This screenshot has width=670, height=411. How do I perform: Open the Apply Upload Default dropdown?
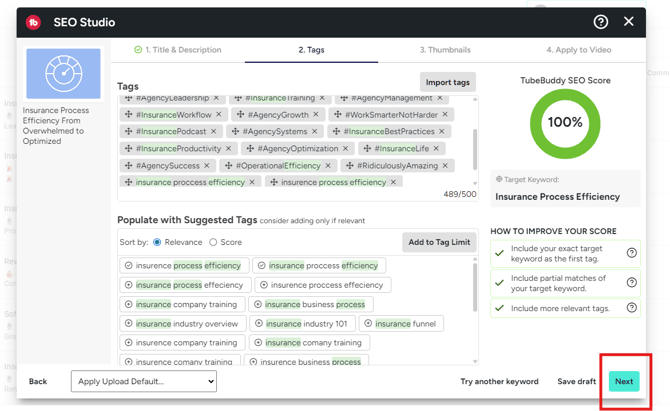pyautogui.click(x=144, y=381)
